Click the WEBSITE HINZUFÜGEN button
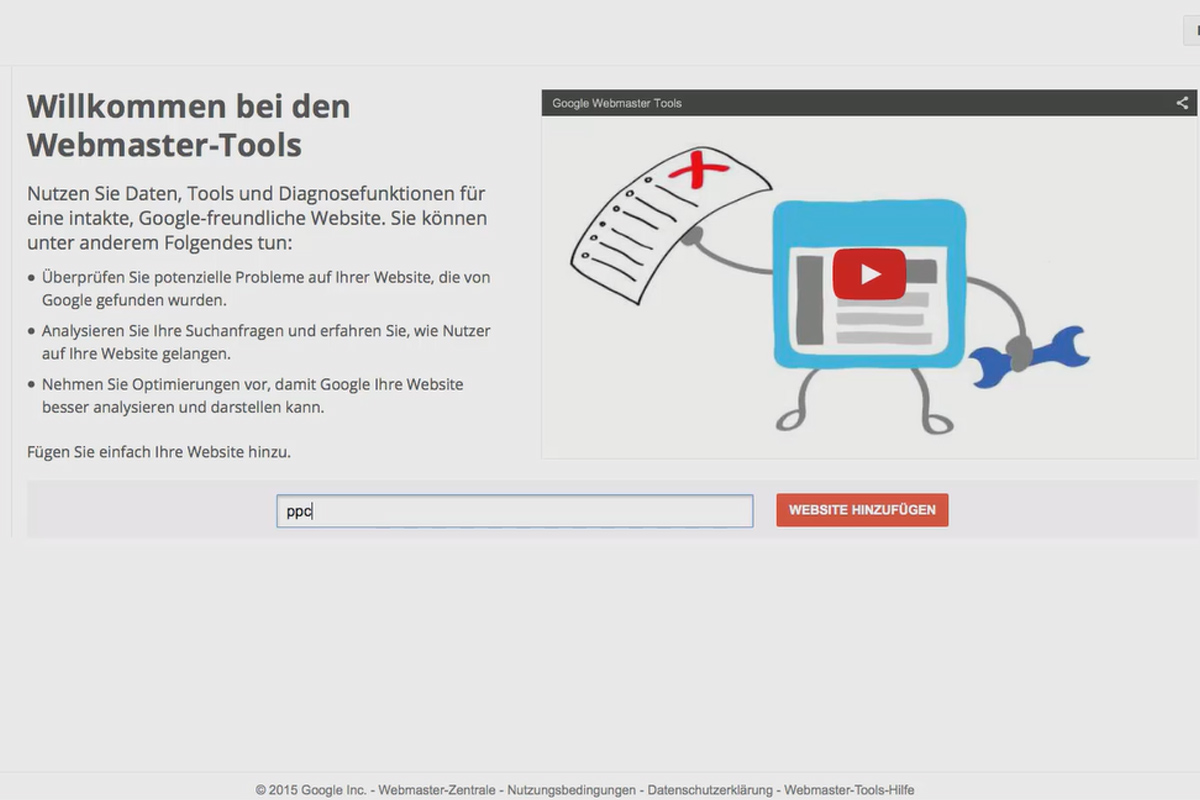The height and width of the screenshot is (800, 1200). coord(862,510)
